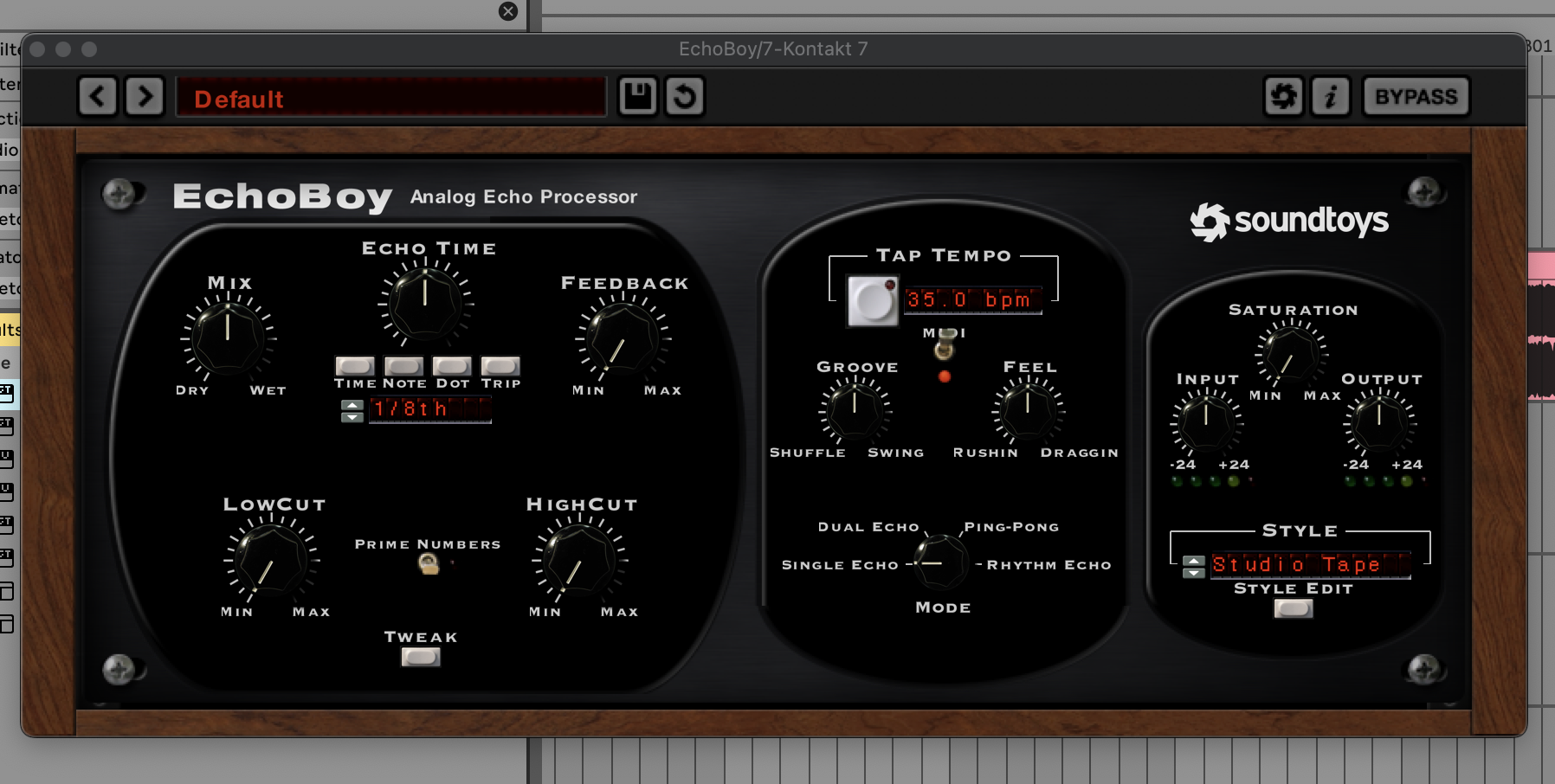Click the Groove shuffle/swing knob

point(855,409)
